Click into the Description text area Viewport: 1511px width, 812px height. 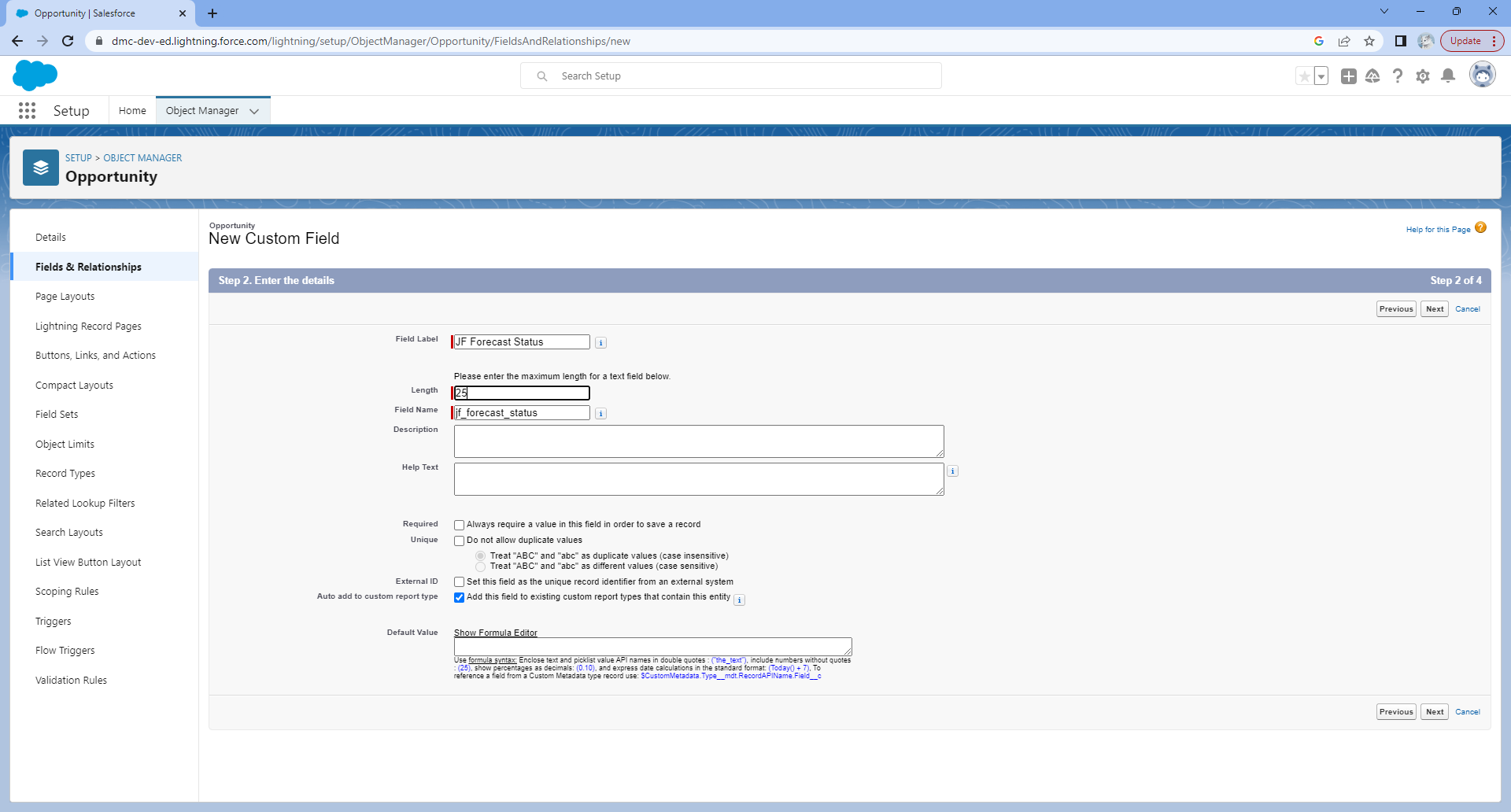(x=698, y=441)
